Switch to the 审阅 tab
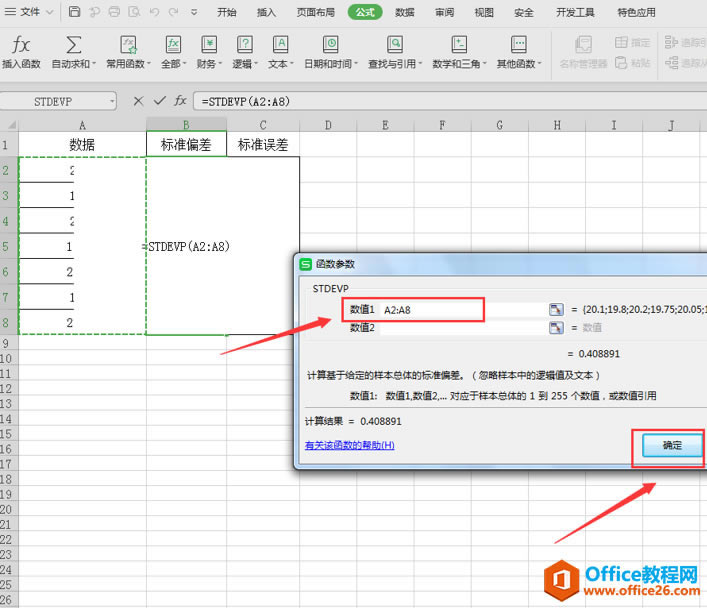The height and width of the screenshot is (608, 707). click(444, 12)
